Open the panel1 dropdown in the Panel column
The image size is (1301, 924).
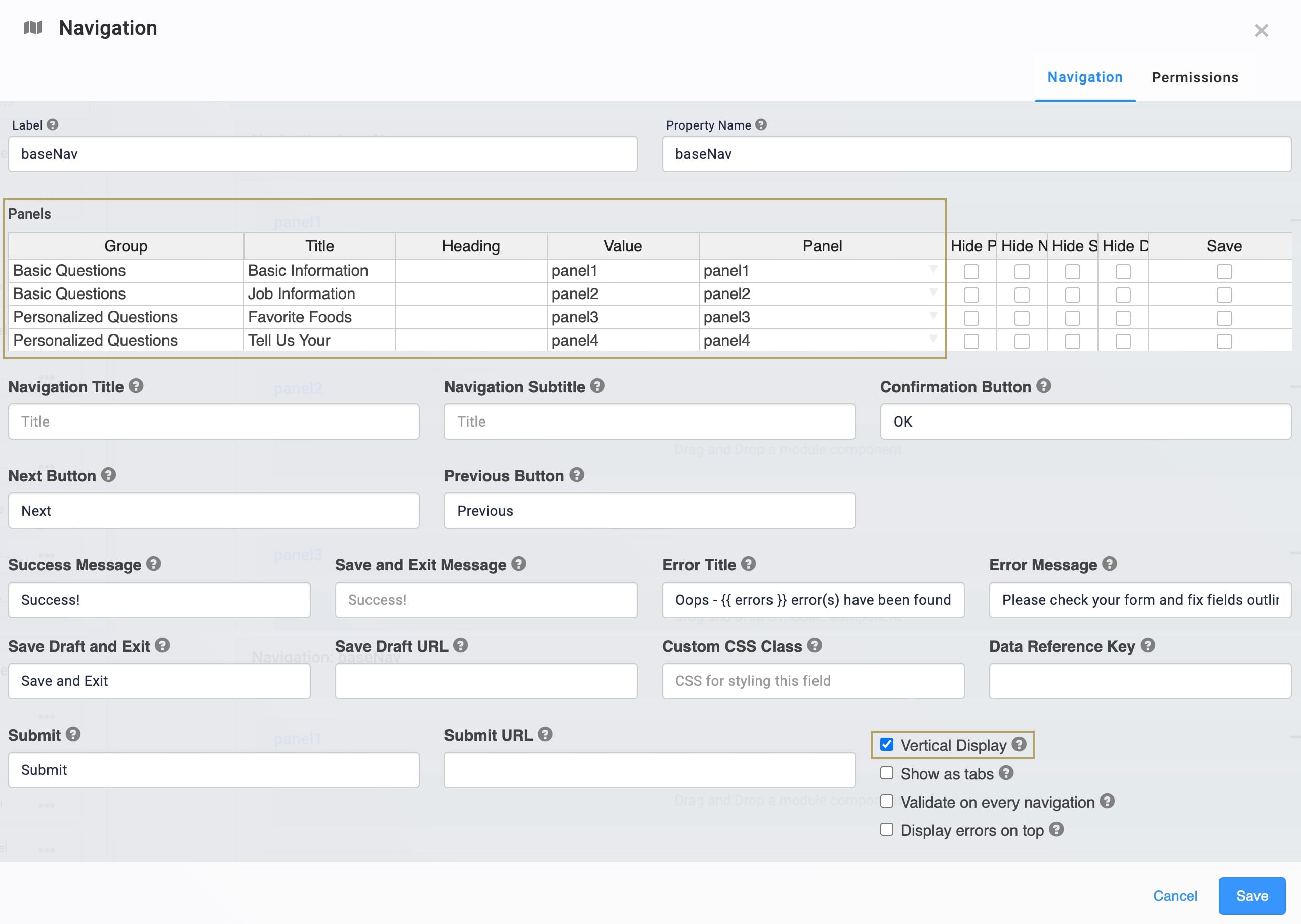(933, 269)
